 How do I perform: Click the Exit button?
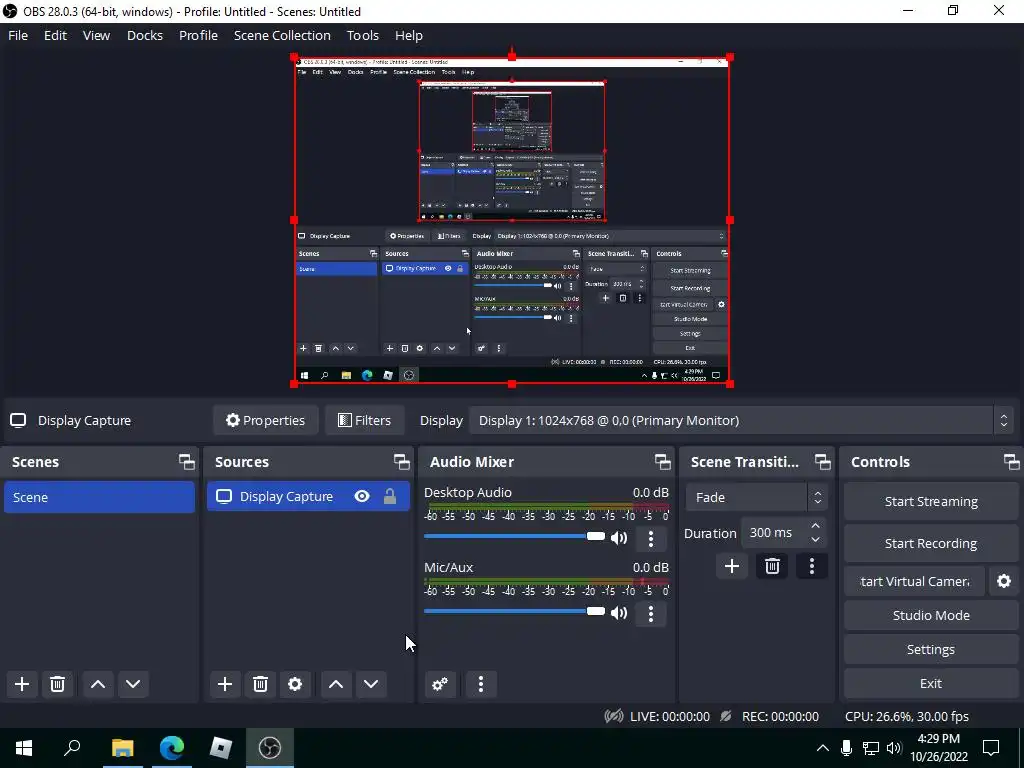[x=931, y=683]
